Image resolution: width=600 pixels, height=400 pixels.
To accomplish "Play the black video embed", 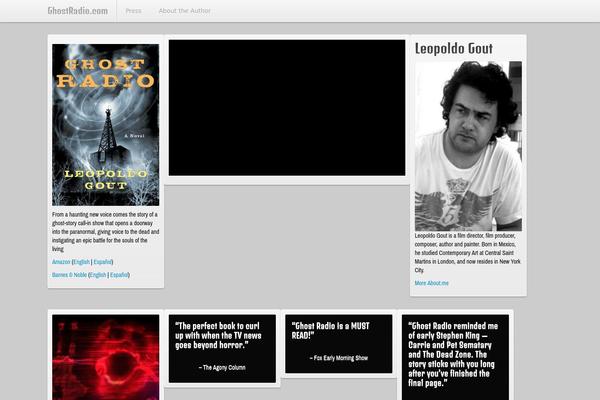I will tap(287, 108).
